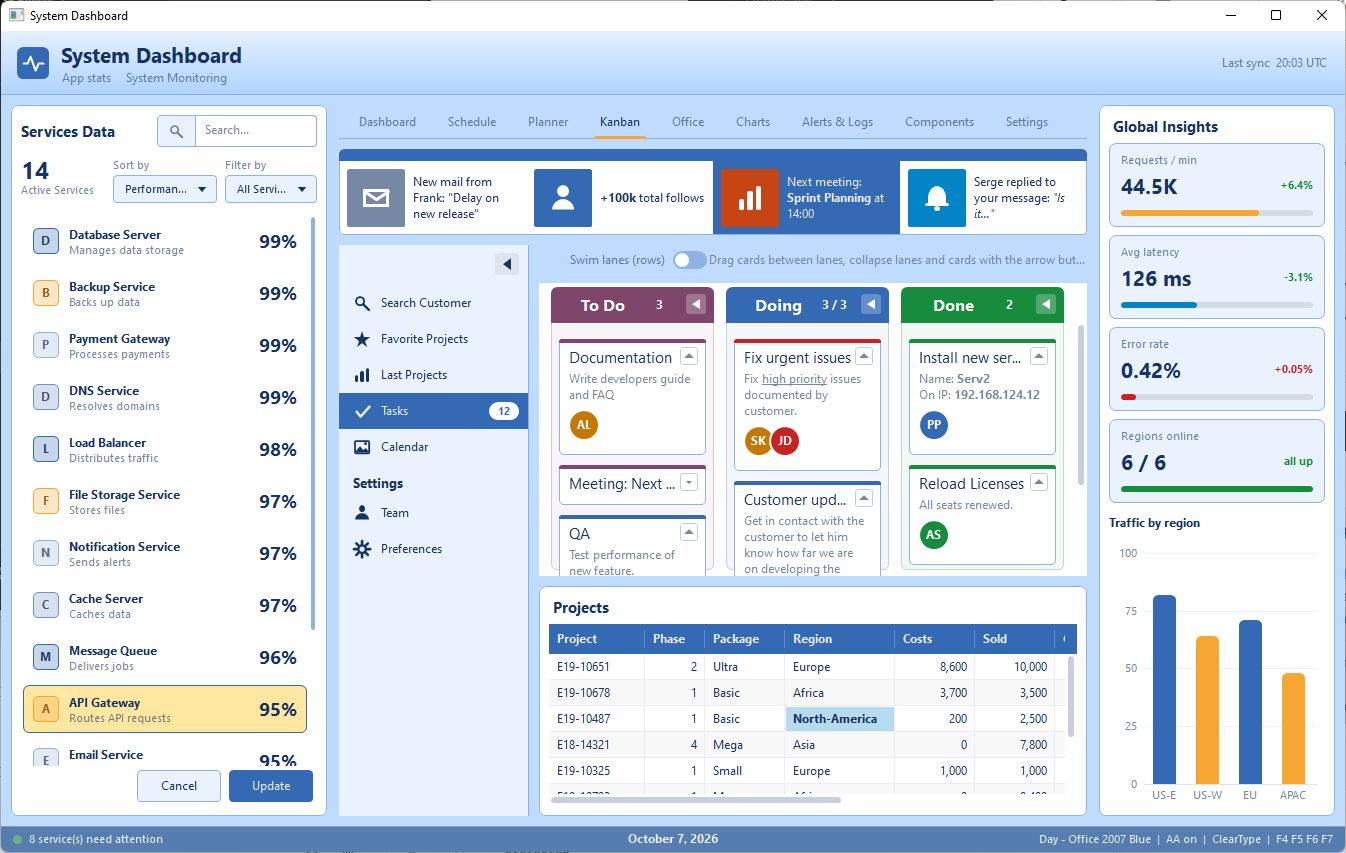Expand the Meeting card with its arrow
Image resolution: width=1346 pixels, height=853 pixels.
coord(688,483)
